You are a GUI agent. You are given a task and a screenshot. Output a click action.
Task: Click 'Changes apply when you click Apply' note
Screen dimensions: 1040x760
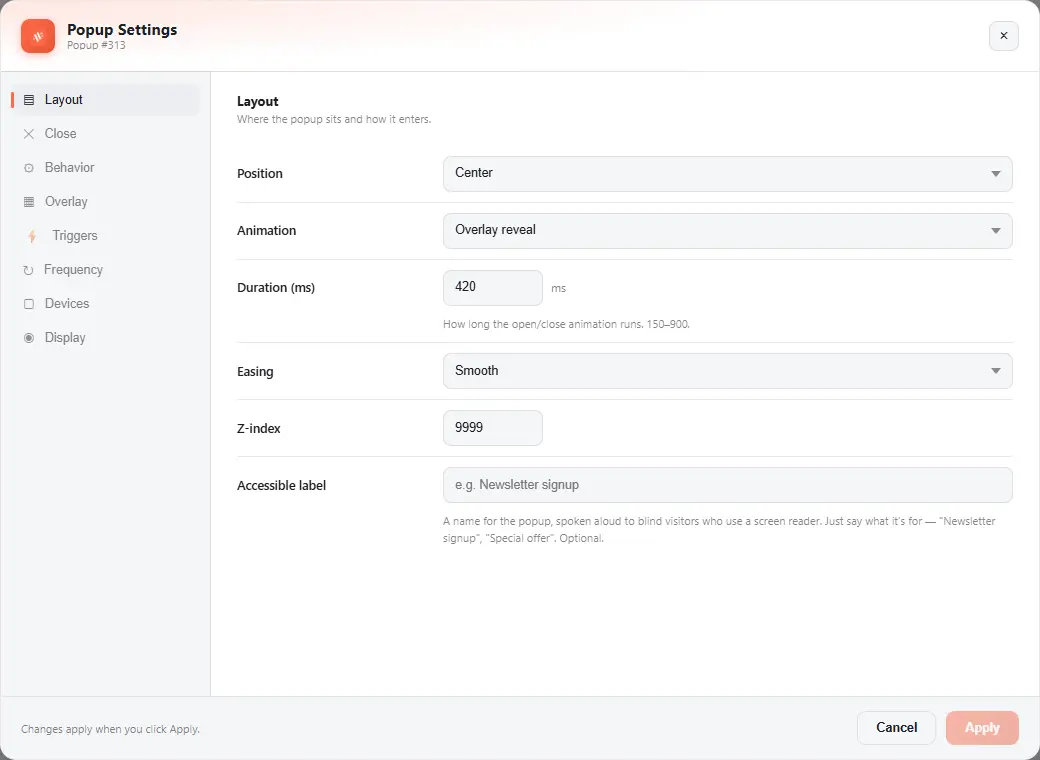(x=110, y=729)
